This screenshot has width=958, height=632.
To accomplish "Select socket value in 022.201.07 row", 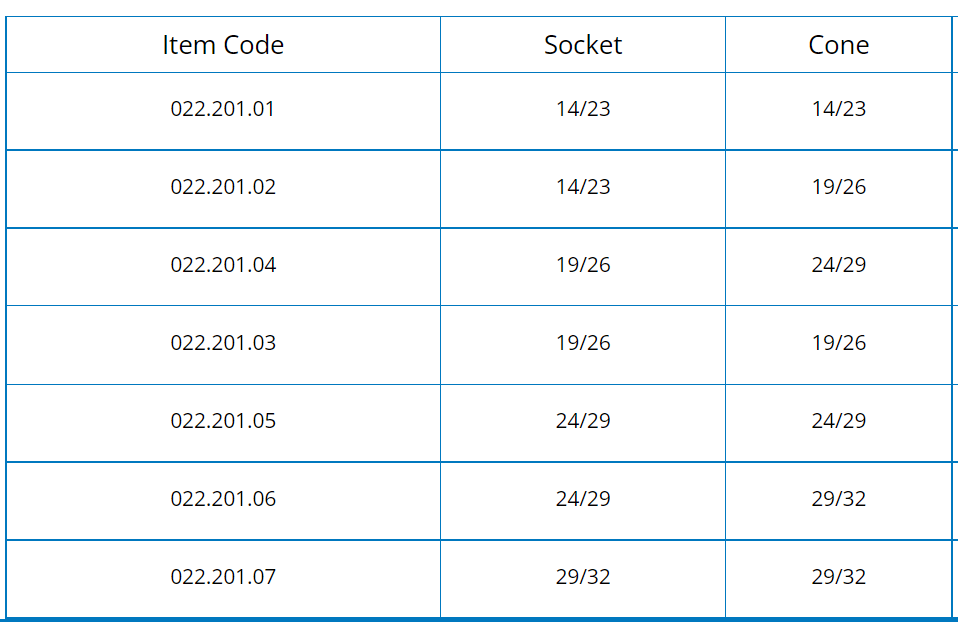I will coord(583,577).
